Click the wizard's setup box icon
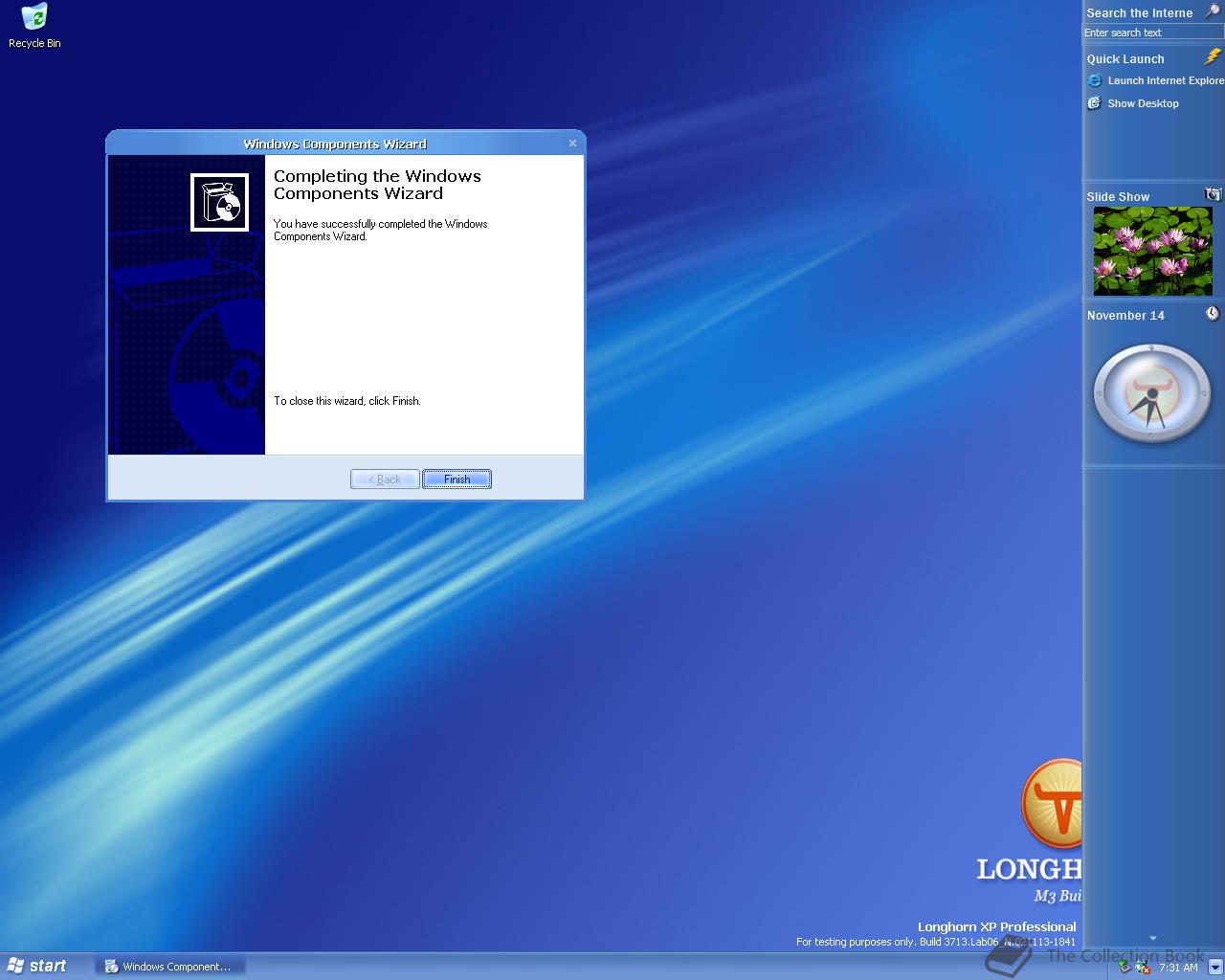This screenshot has height=980, width=1225. [x=219, y=202]
